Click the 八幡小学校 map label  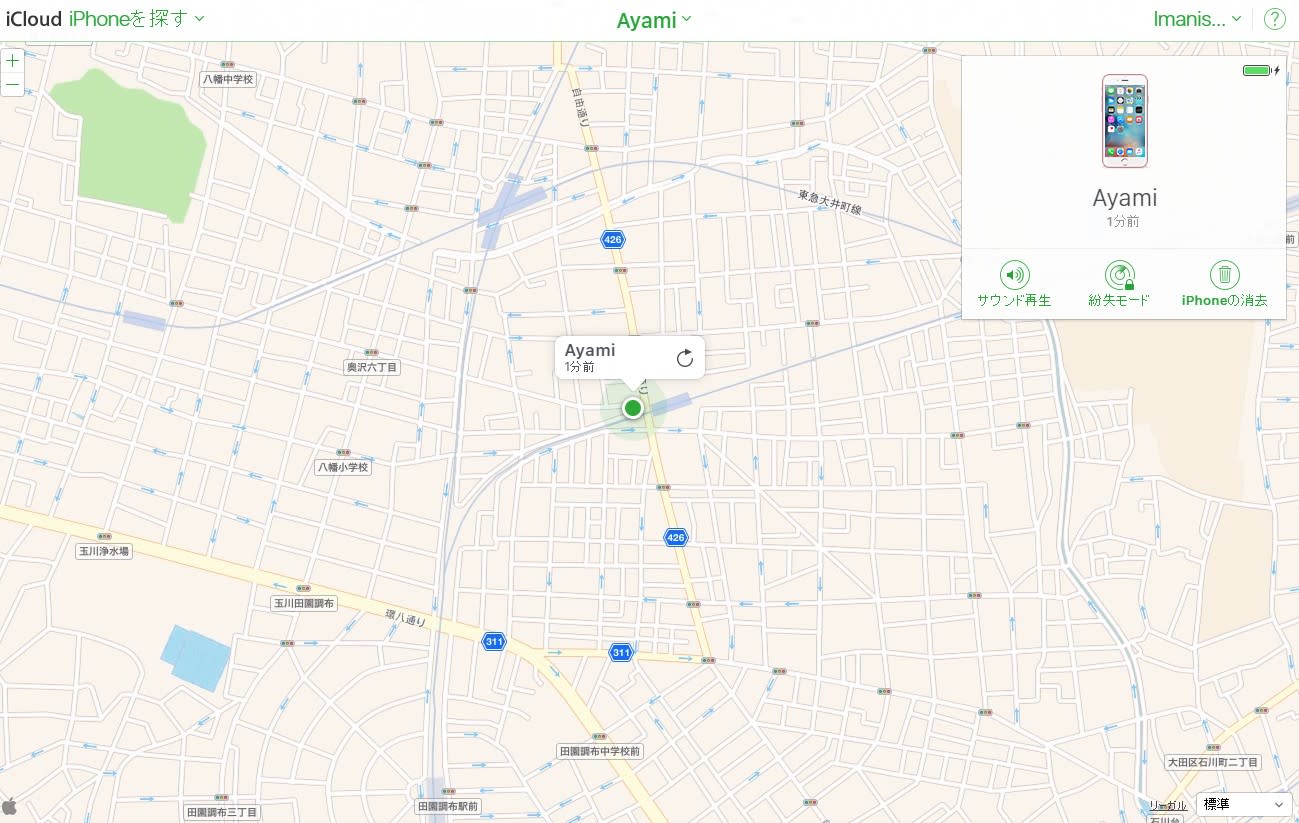pos(343,467)
